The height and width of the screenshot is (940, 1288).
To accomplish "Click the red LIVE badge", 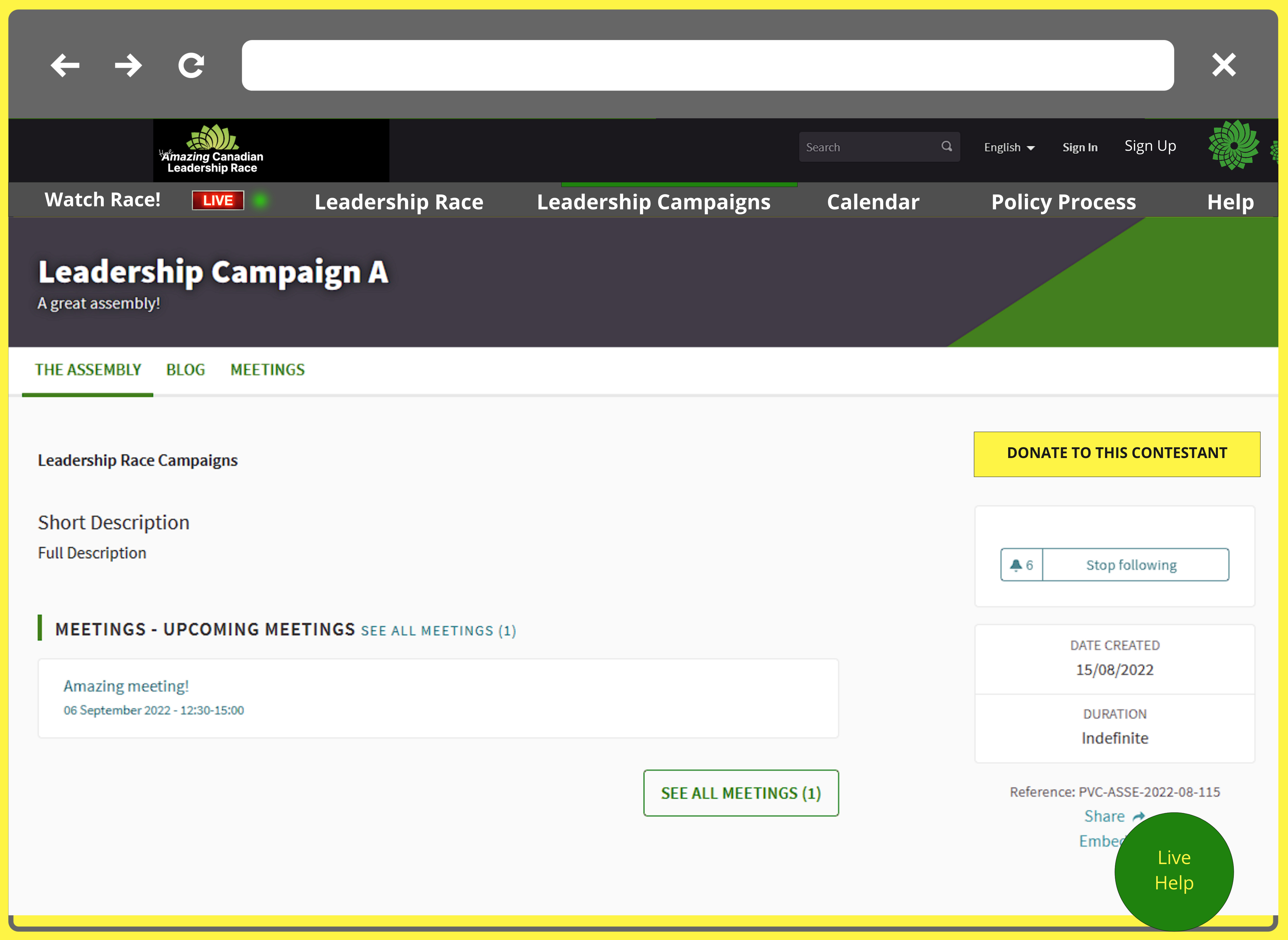I will tap(217, 200).
